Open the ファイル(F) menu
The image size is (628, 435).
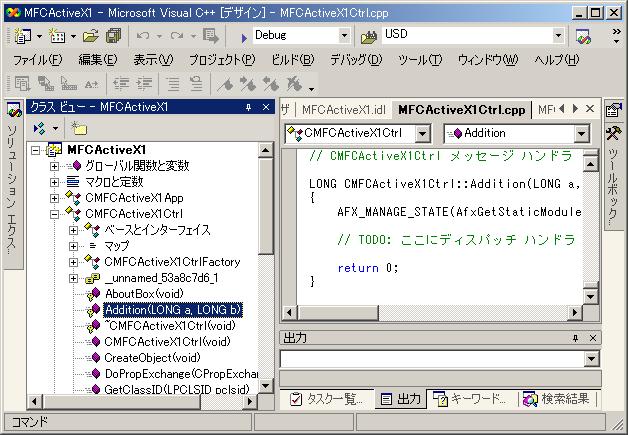(38, 60)
